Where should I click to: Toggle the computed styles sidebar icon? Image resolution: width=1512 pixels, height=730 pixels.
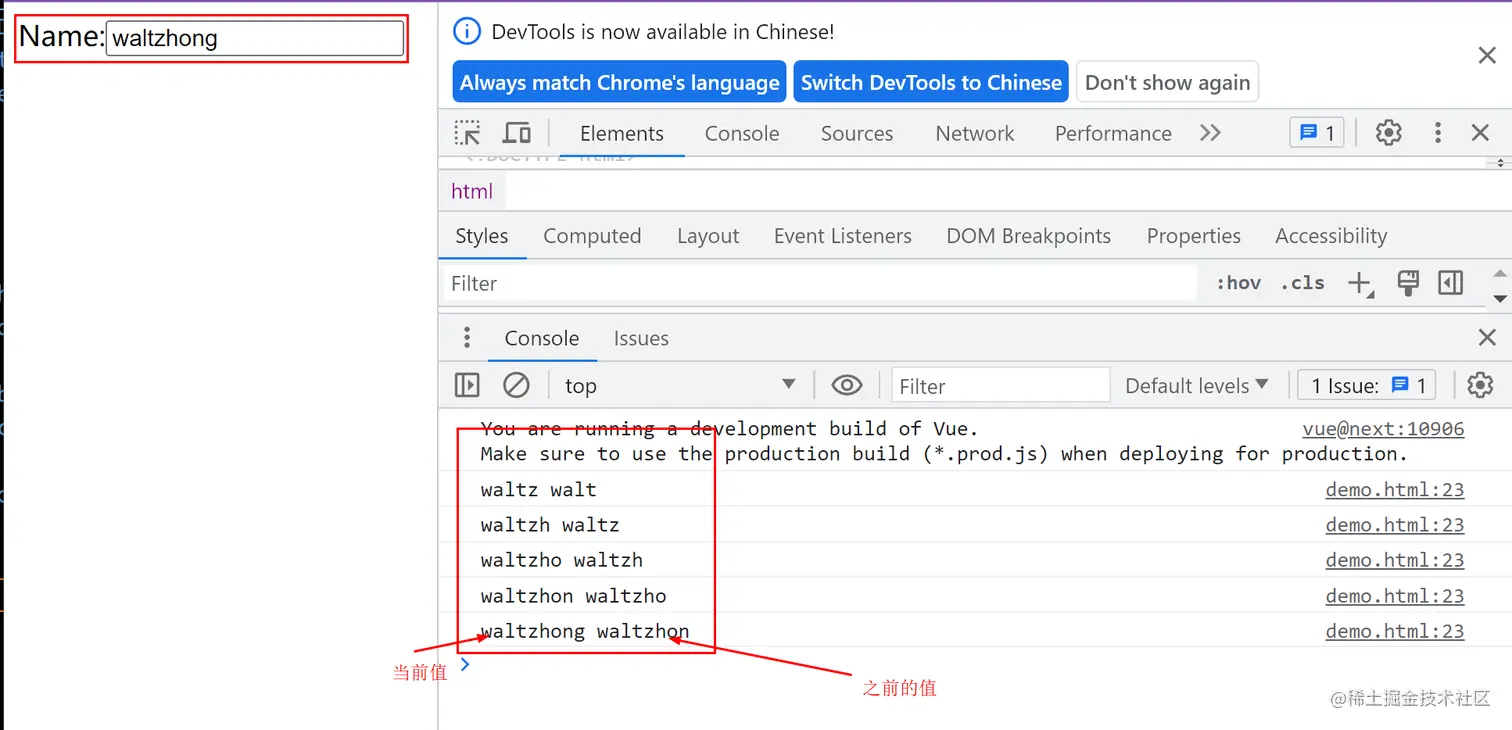[1450, 283]
